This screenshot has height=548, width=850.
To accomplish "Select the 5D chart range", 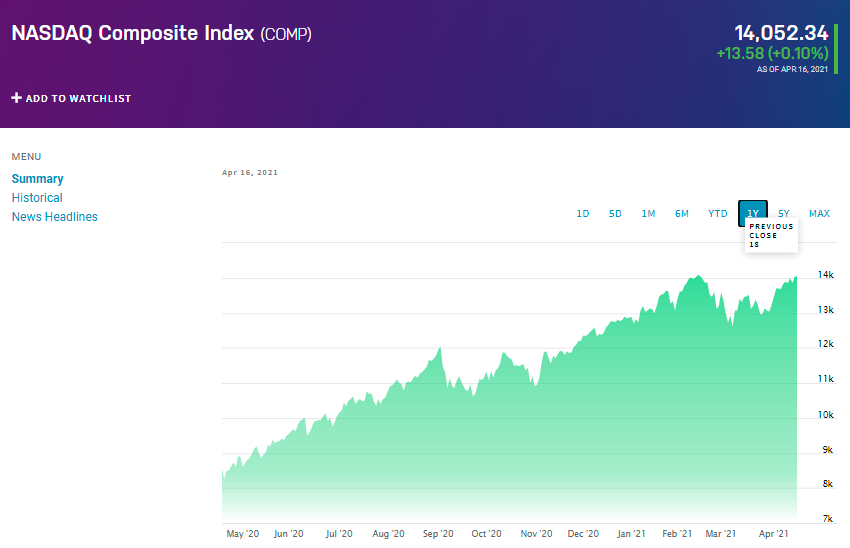I will click(615, 214).
